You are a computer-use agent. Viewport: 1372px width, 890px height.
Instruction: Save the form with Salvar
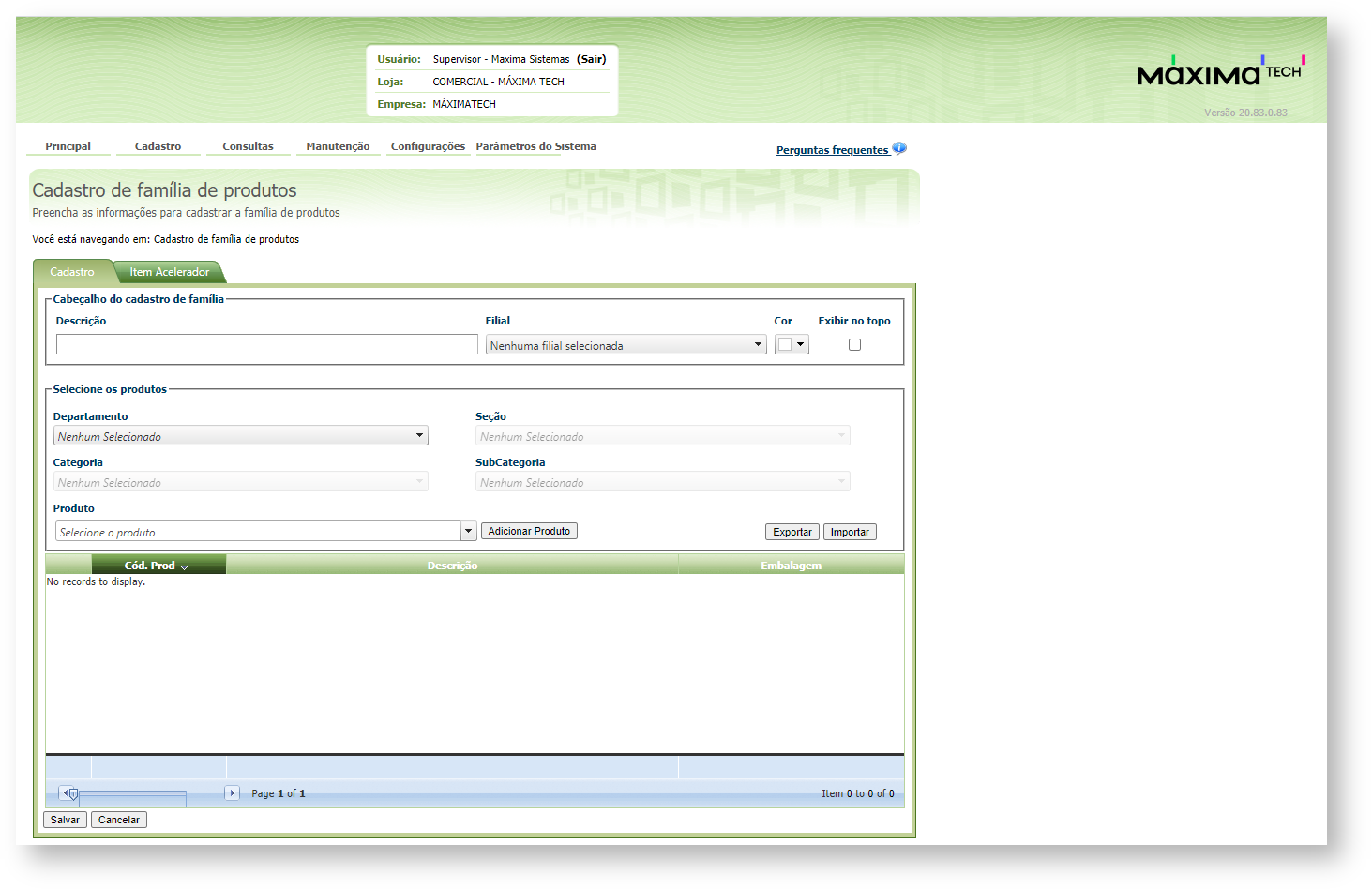coord(65,820)
